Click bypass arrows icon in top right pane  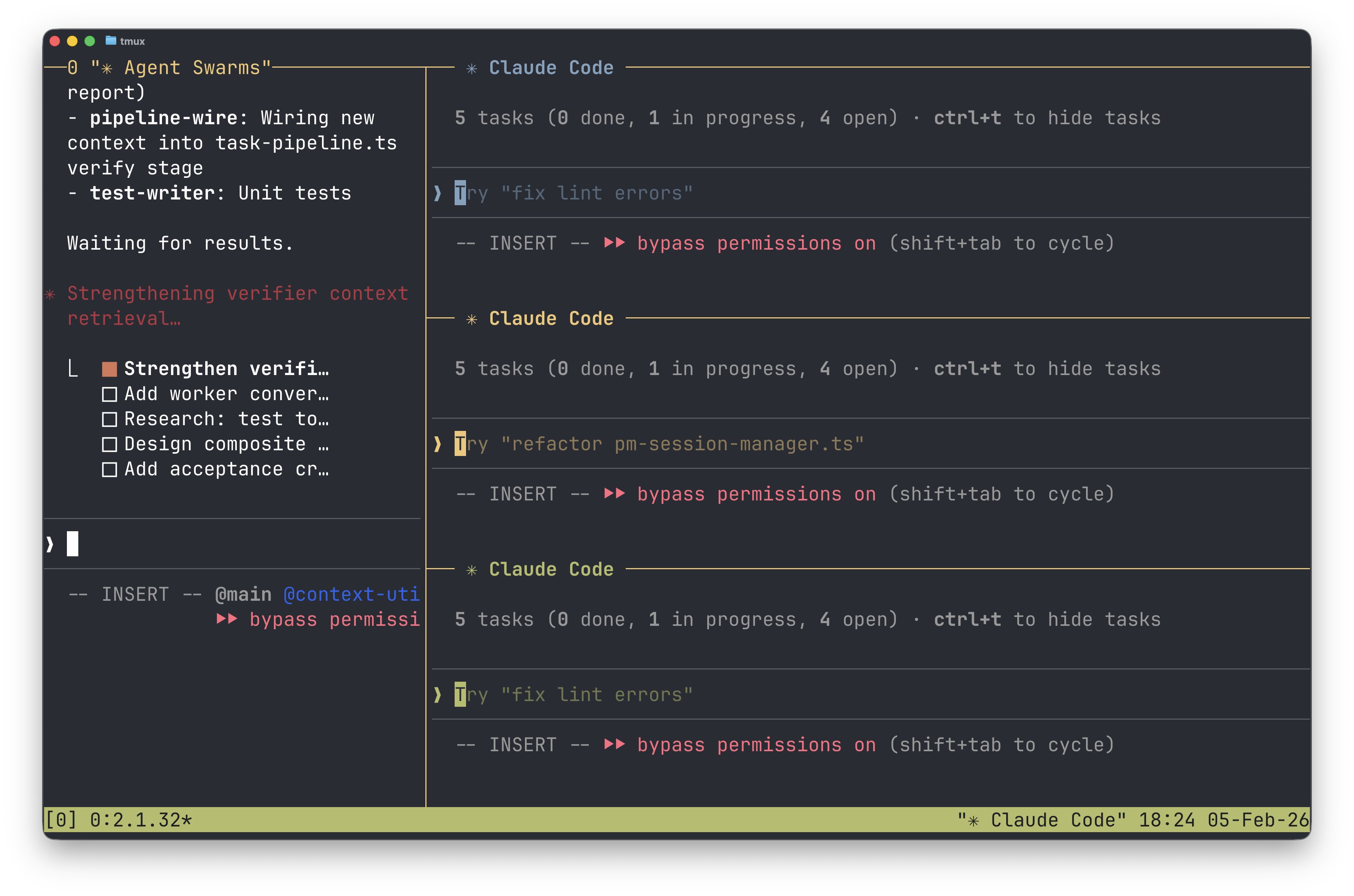point(614,243)
